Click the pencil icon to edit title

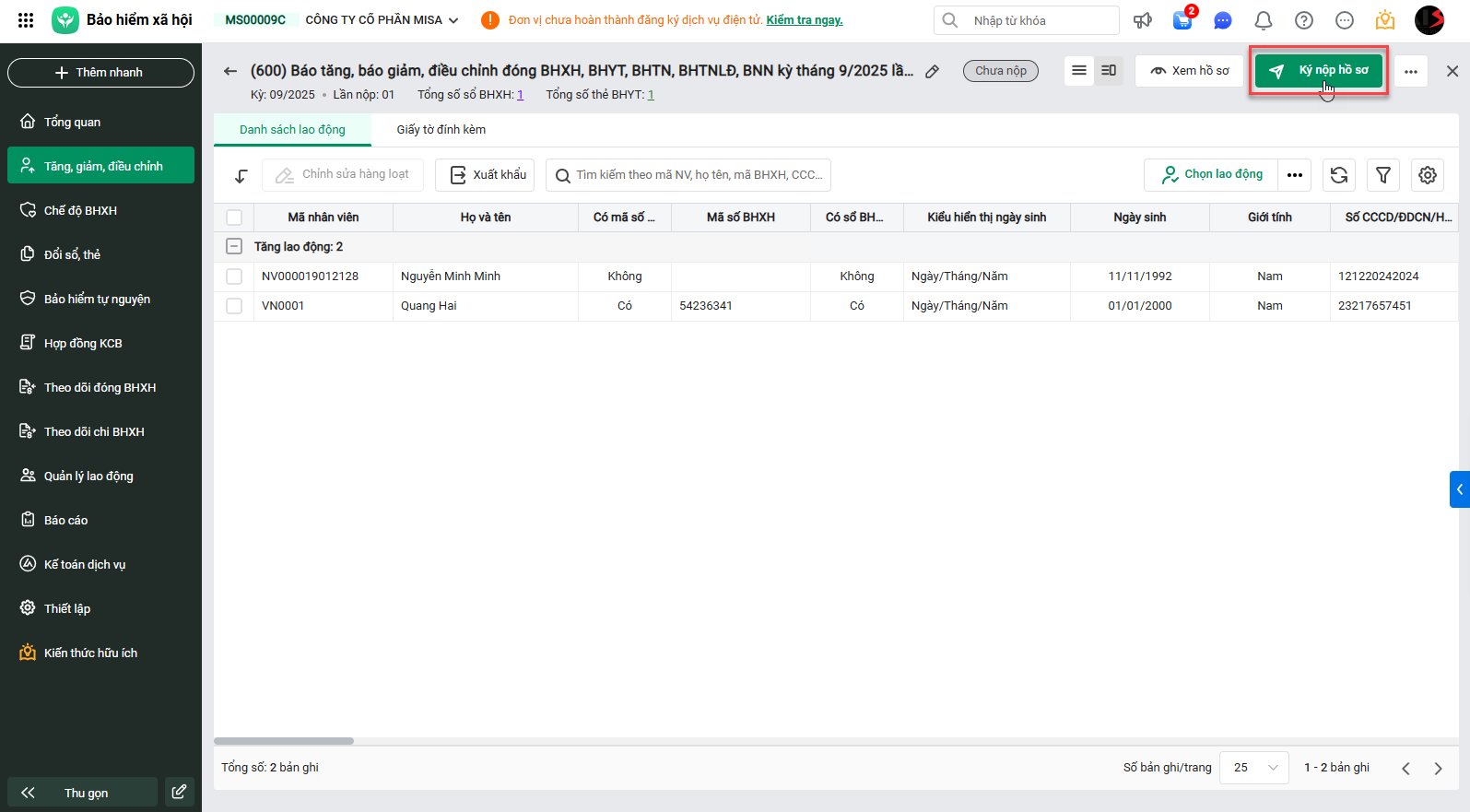(933, 71)
